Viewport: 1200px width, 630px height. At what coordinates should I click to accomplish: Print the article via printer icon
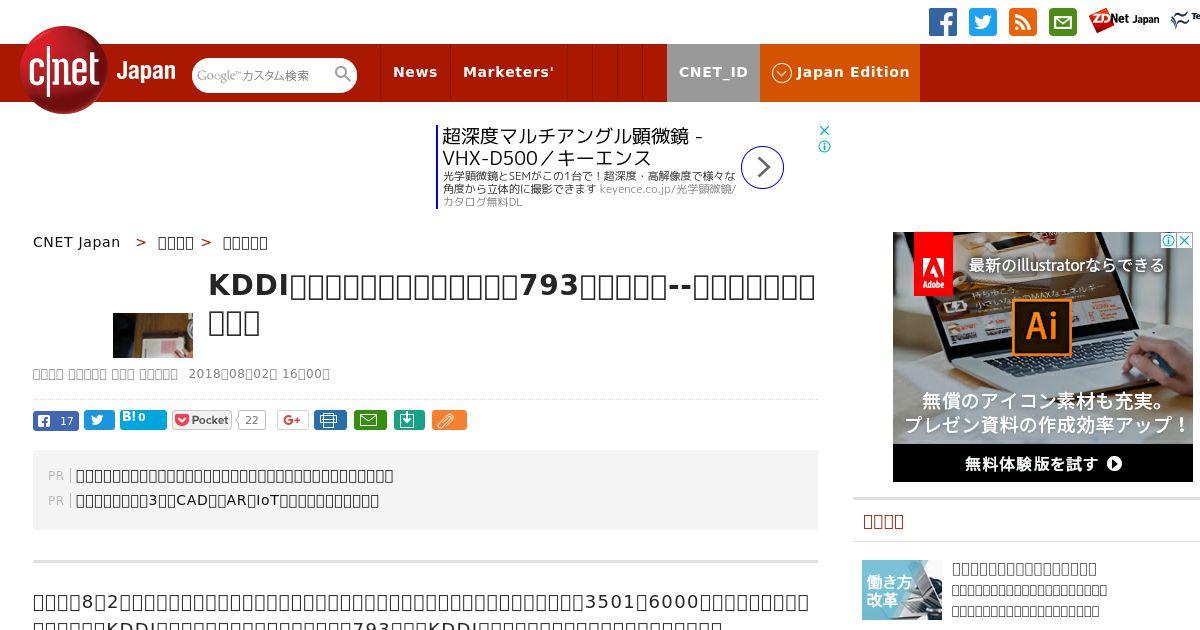pos(330,420)
